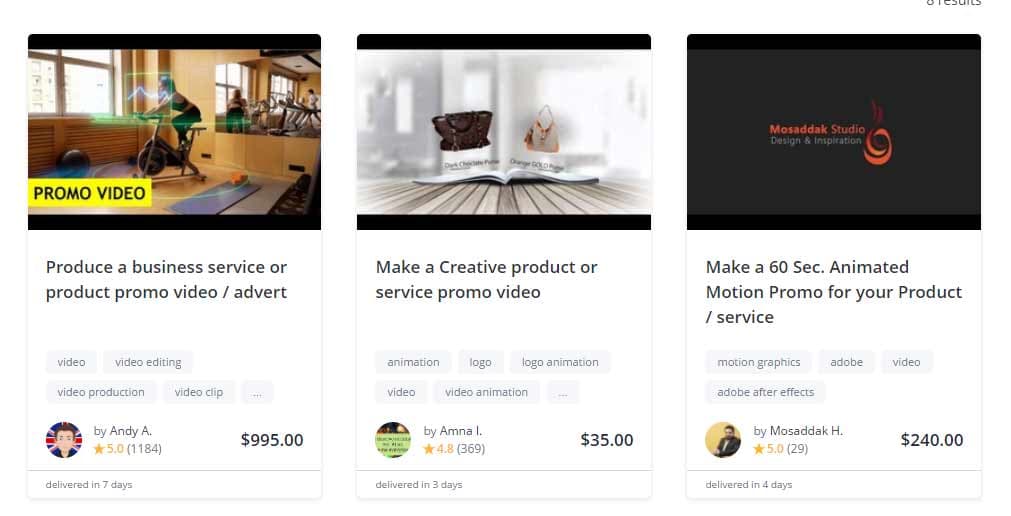Open Andy A.'s seller avatar
The height and width of the screenshot is (516, 1011).
click(x=64, y=440)
